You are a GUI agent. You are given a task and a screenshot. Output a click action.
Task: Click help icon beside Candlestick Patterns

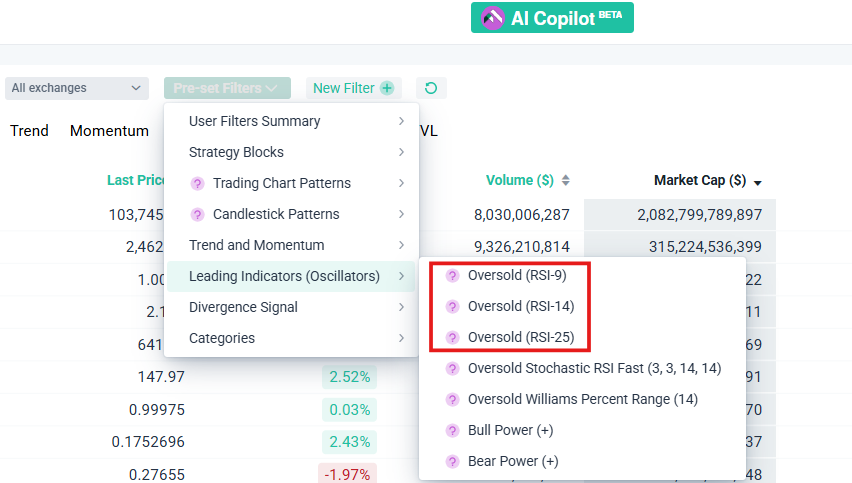click(197, 215)
